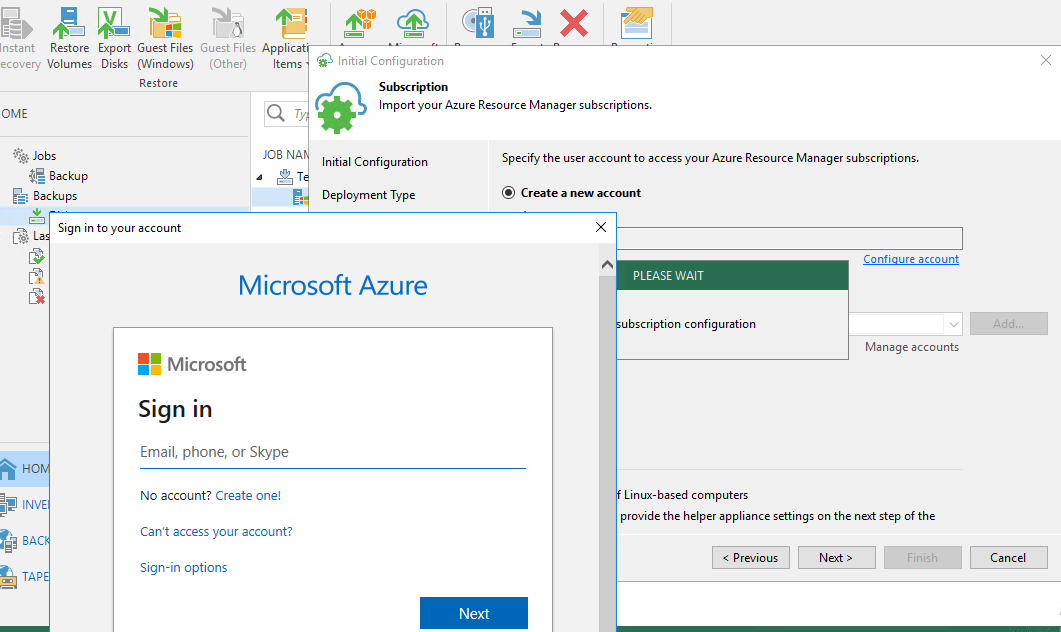Click the Email, phone, or Skype field
The image size is (1061, 632).
click(x=332, y=452)
